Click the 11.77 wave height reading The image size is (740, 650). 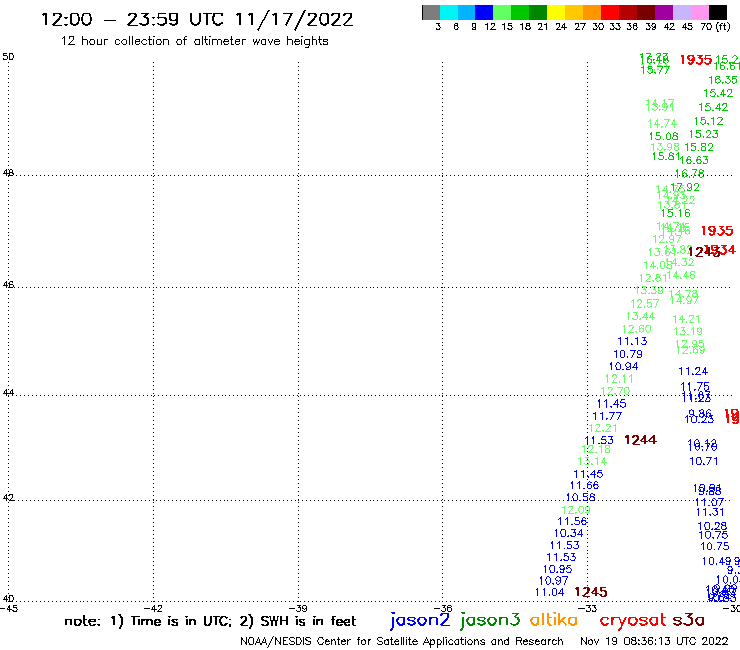pos(607,416)
